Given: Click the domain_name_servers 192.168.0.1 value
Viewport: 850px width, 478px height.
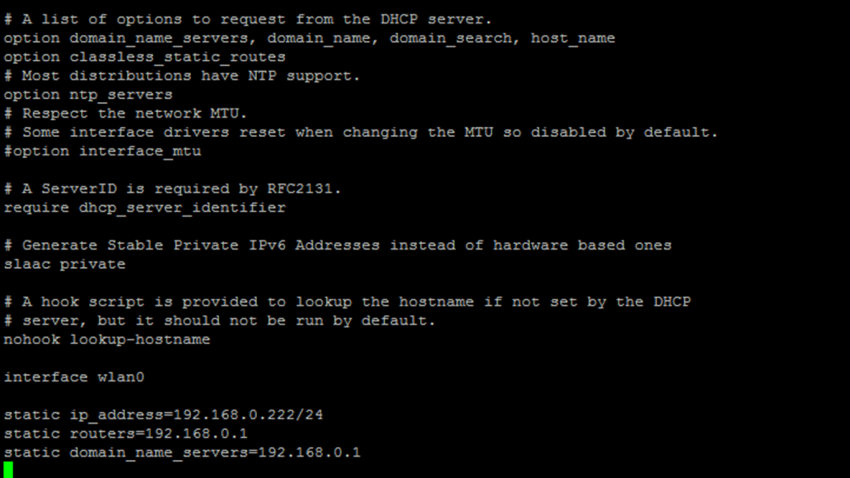Looking at the screenshot, I should pos(310,453).
